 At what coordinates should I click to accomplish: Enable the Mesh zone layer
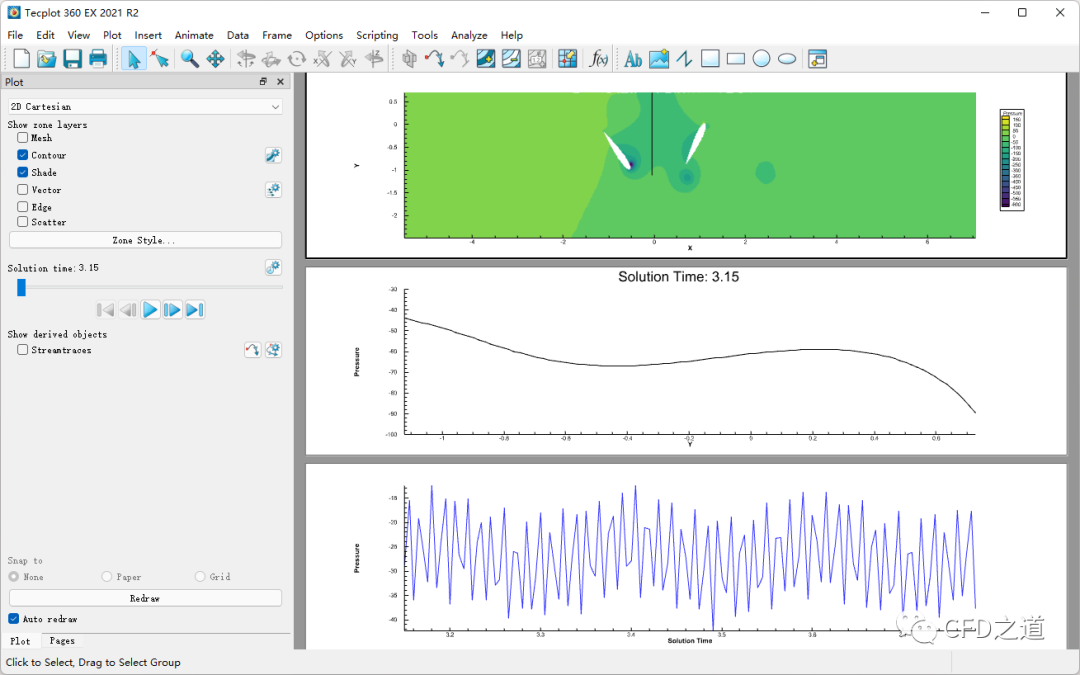pyautogui.click(x=23, y=138)
